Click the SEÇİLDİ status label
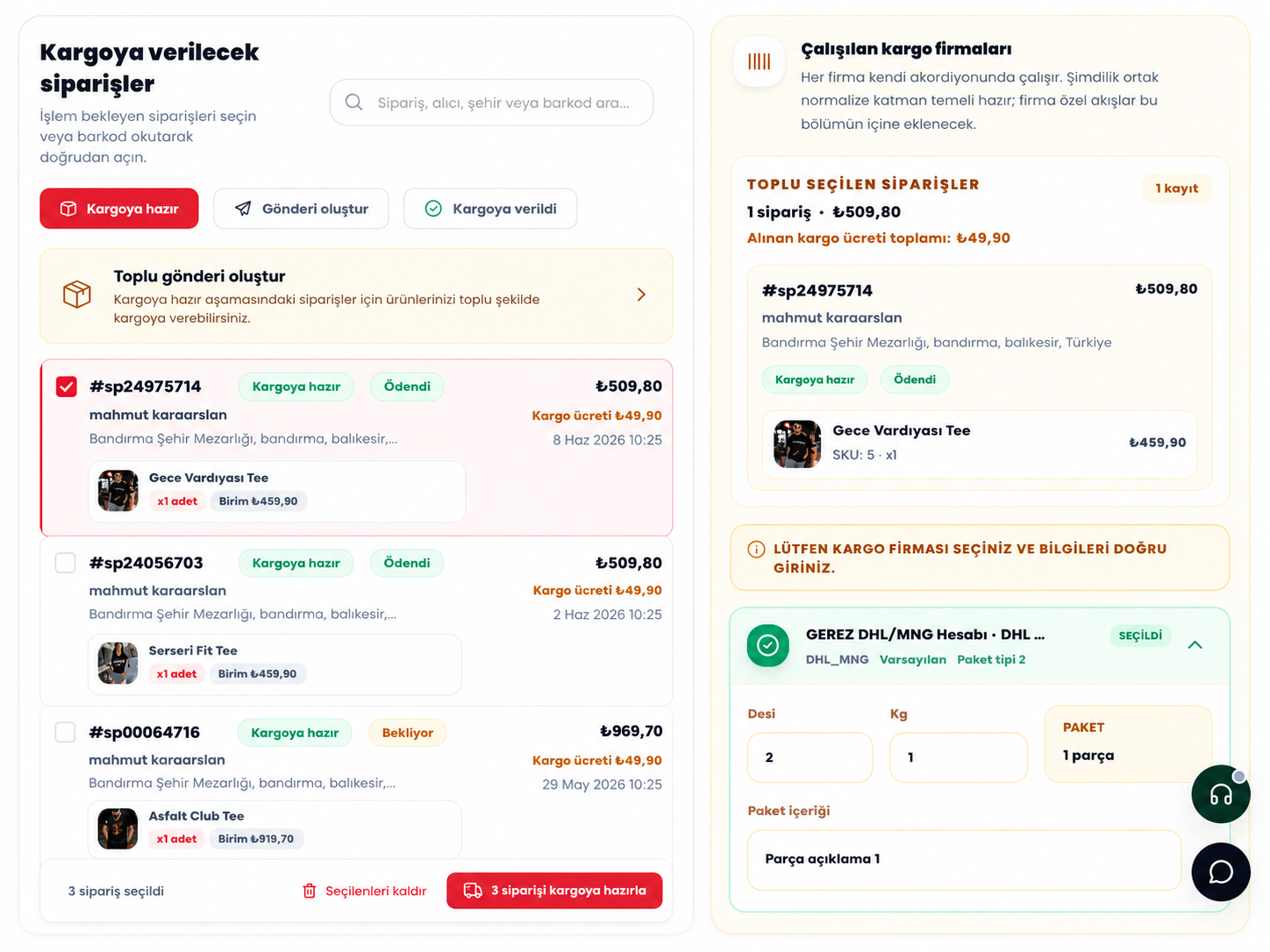This screenshot has height=952, width=1270. point(1140,636)
